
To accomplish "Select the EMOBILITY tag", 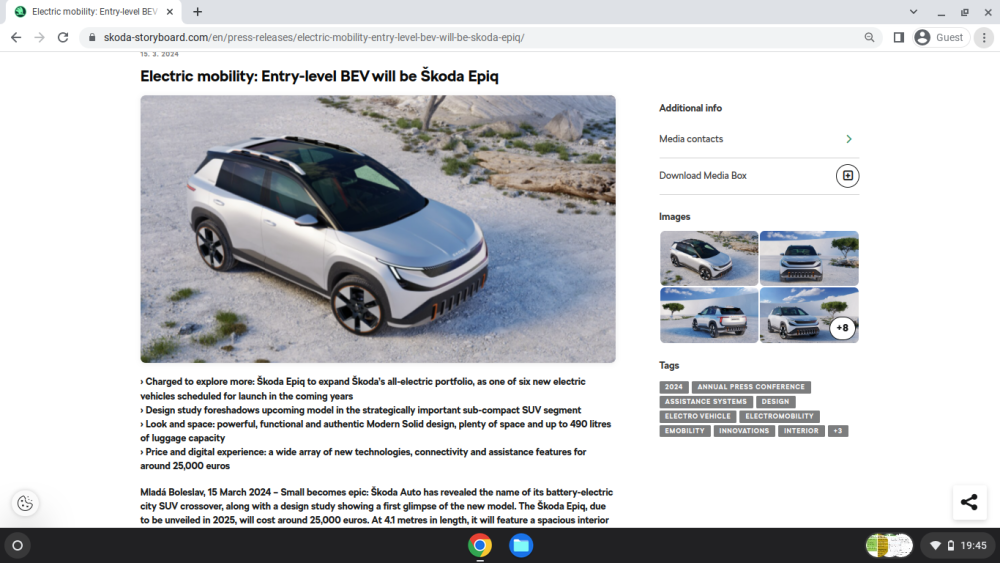I will [685, 431].
